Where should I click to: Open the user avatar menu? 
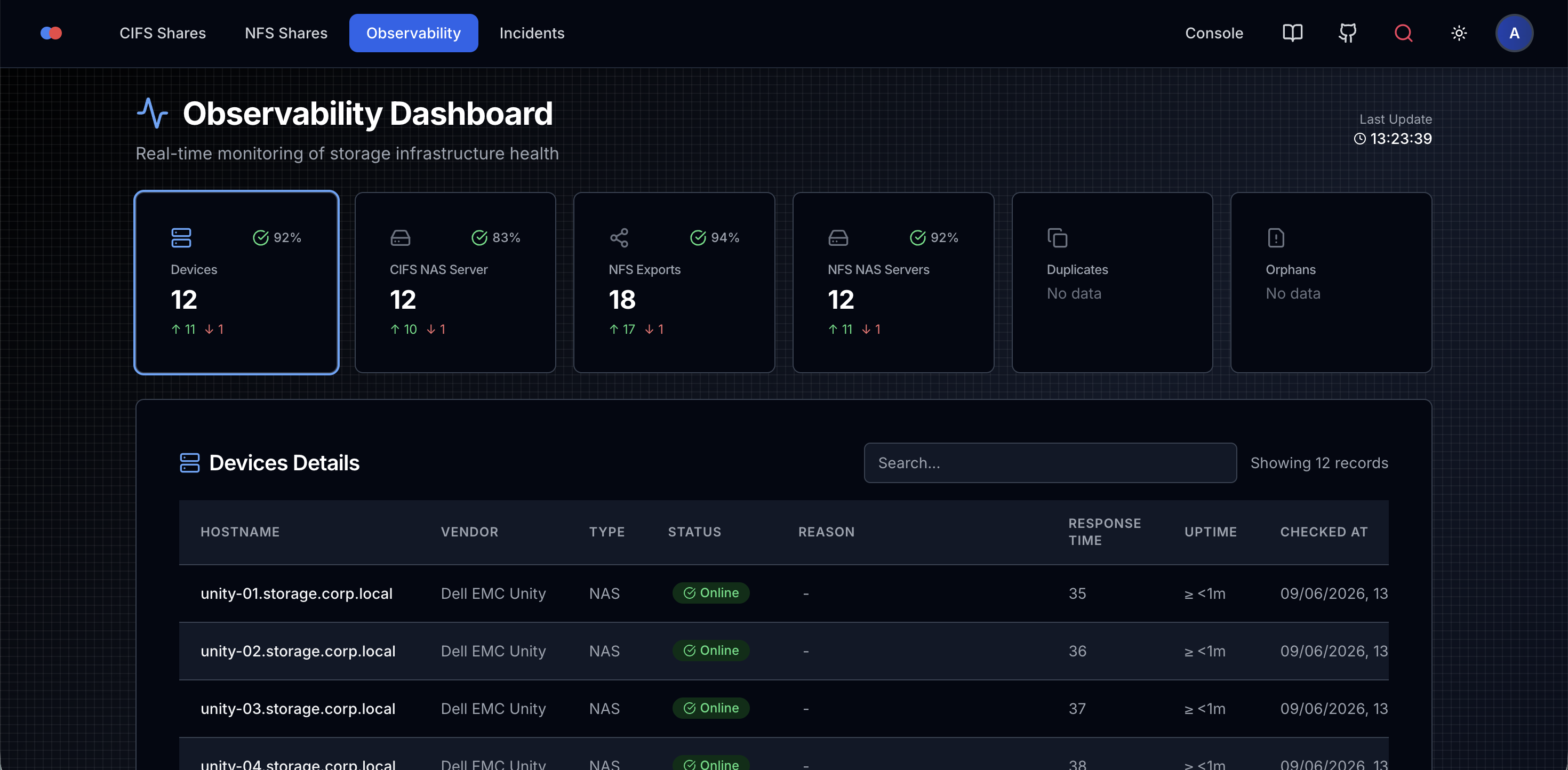pos(1514,33)
